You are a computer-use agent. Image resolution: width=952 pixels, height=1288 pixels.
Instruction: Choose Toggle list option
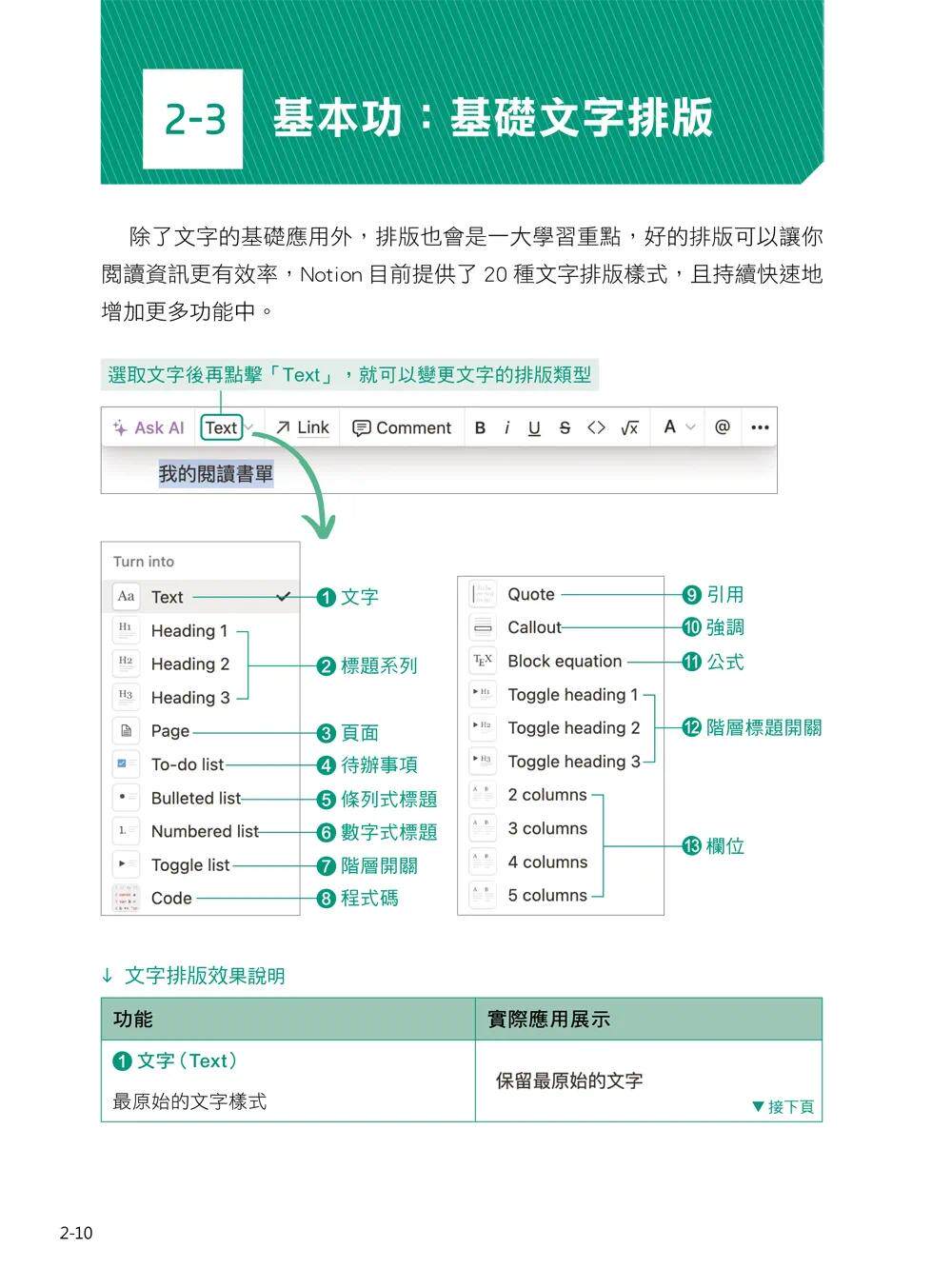pos(201,864)
